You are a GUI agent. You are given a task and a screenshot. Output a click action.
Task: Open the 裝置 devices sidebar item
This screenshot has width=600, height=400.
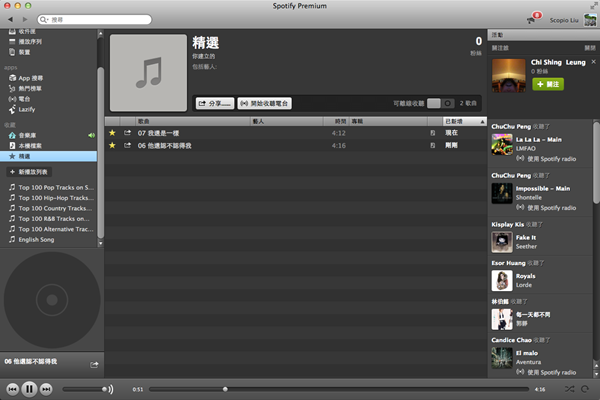coord(24,52)
